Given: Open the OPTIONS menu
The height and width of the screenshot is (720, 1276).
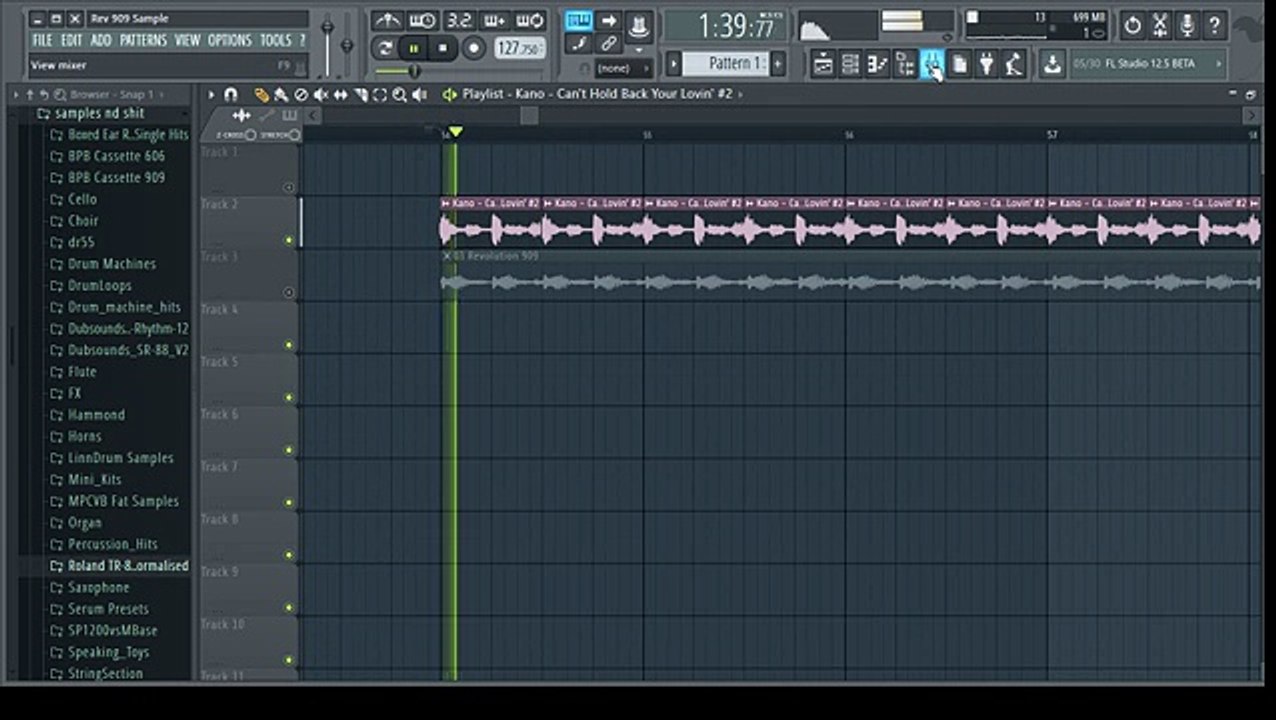Looking at the screenshot, I should (230, 40).
